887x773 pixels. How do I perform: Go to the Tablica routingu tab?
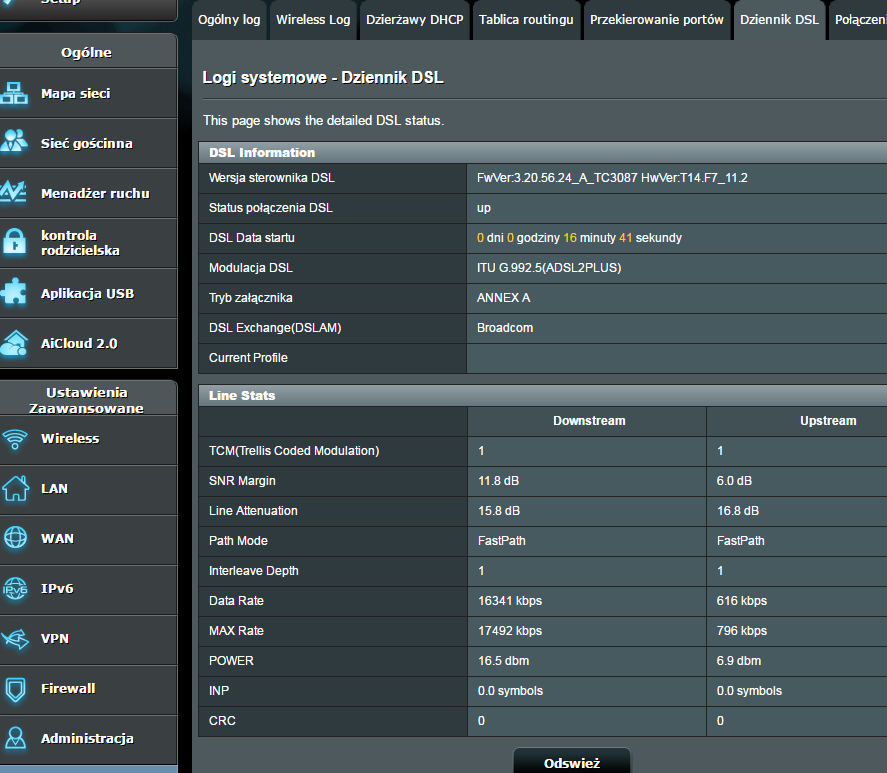click(x=526, y=20)
